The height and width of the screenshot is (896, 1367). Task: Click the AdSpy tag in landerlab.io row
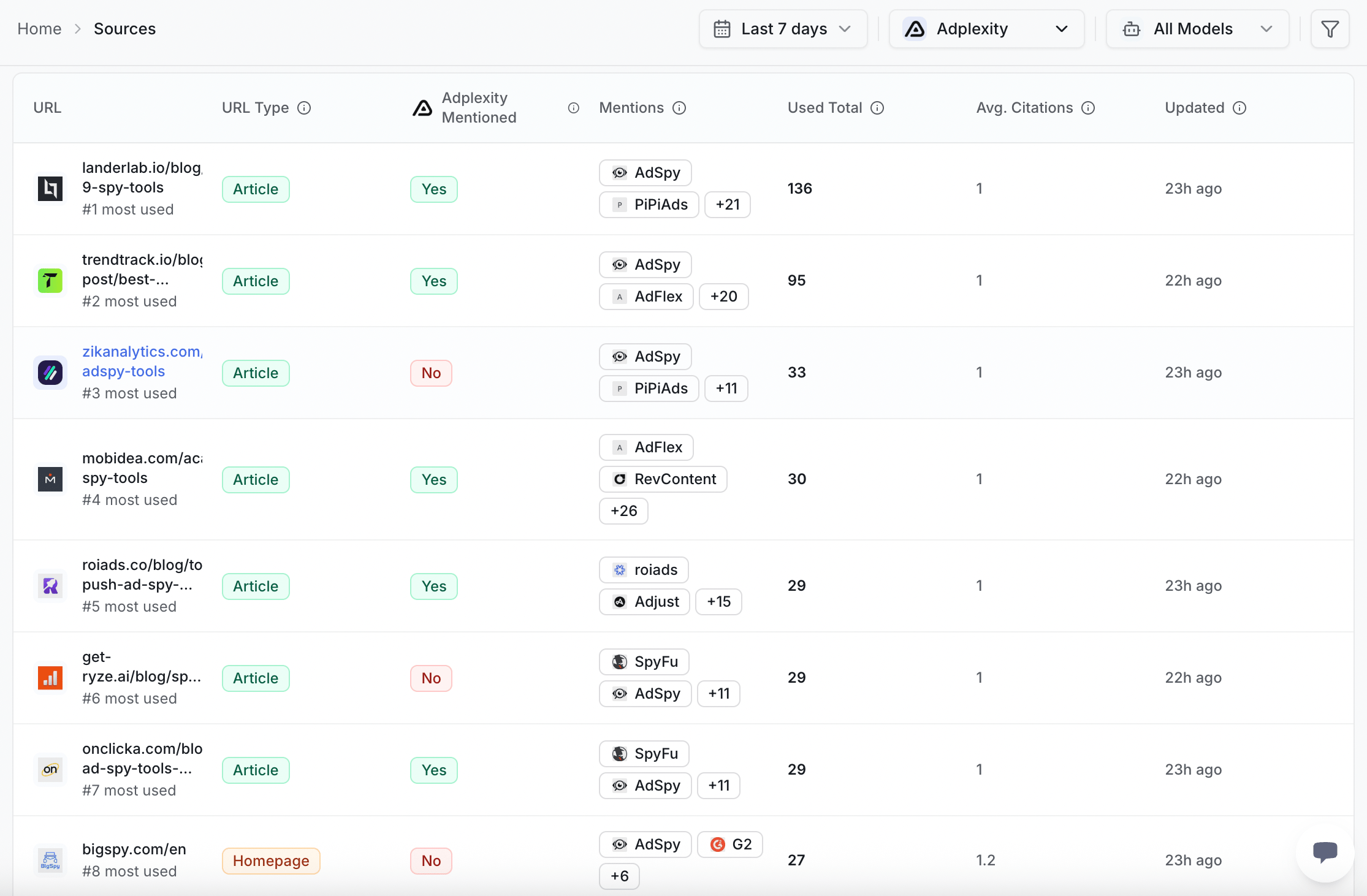click(645, 173)
